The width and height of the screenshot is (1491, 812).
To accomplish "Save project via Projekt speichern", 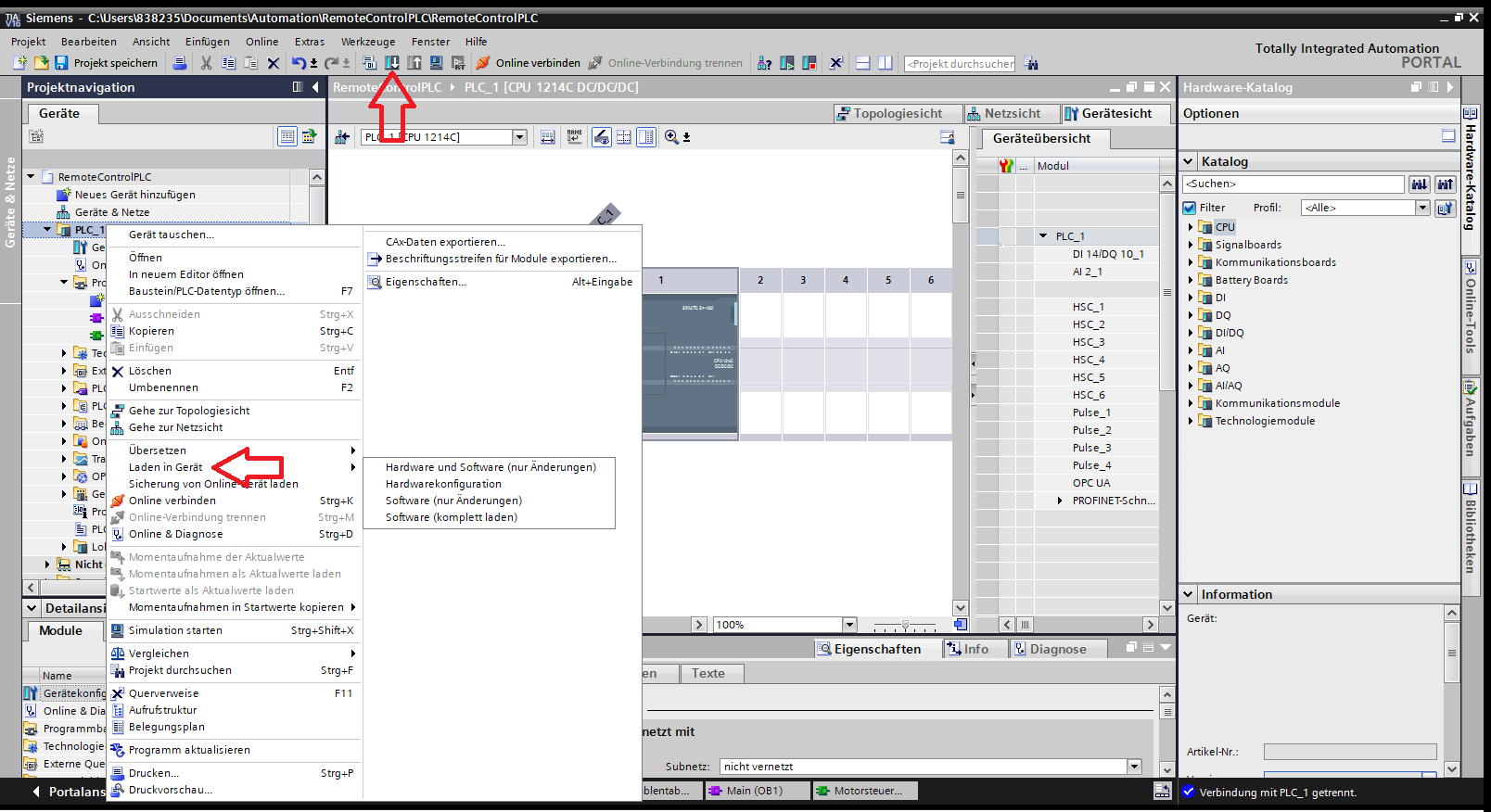I will coord(107,63).
